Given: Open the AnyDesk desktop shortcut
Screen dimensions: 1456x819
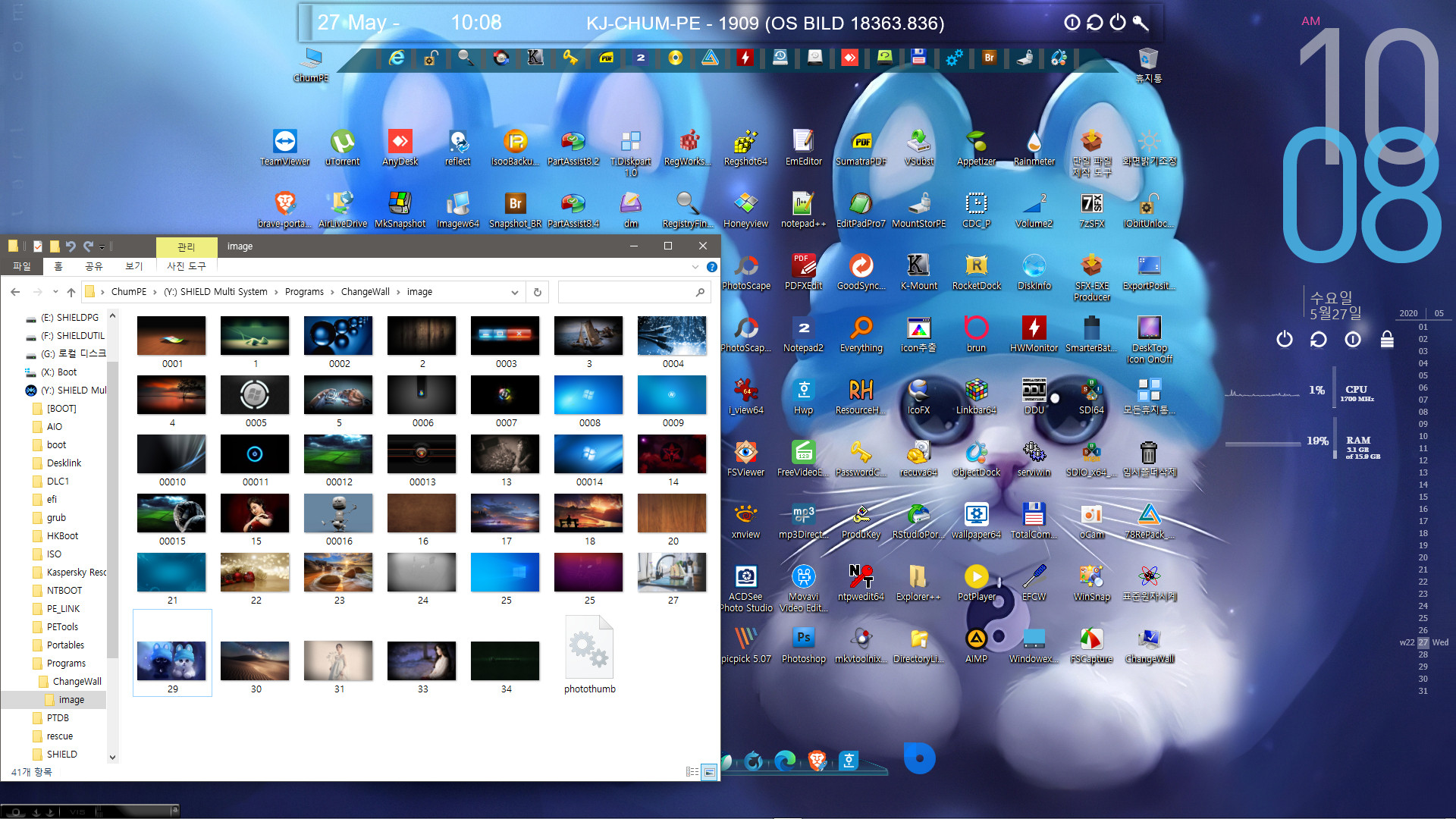Looking at the screenshot, I should tap(400, 147).
